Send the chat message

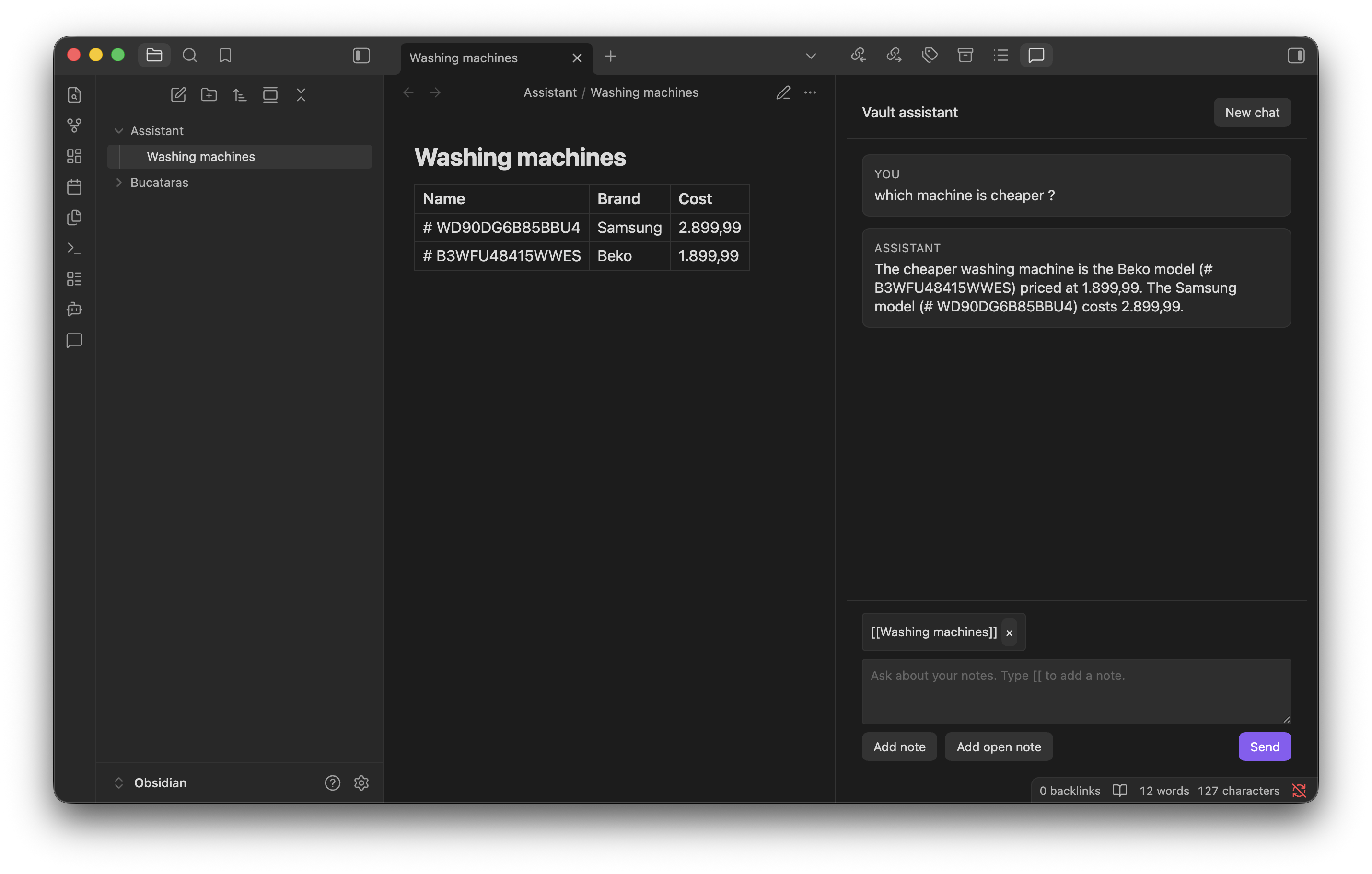click(x=1264, y=747)
